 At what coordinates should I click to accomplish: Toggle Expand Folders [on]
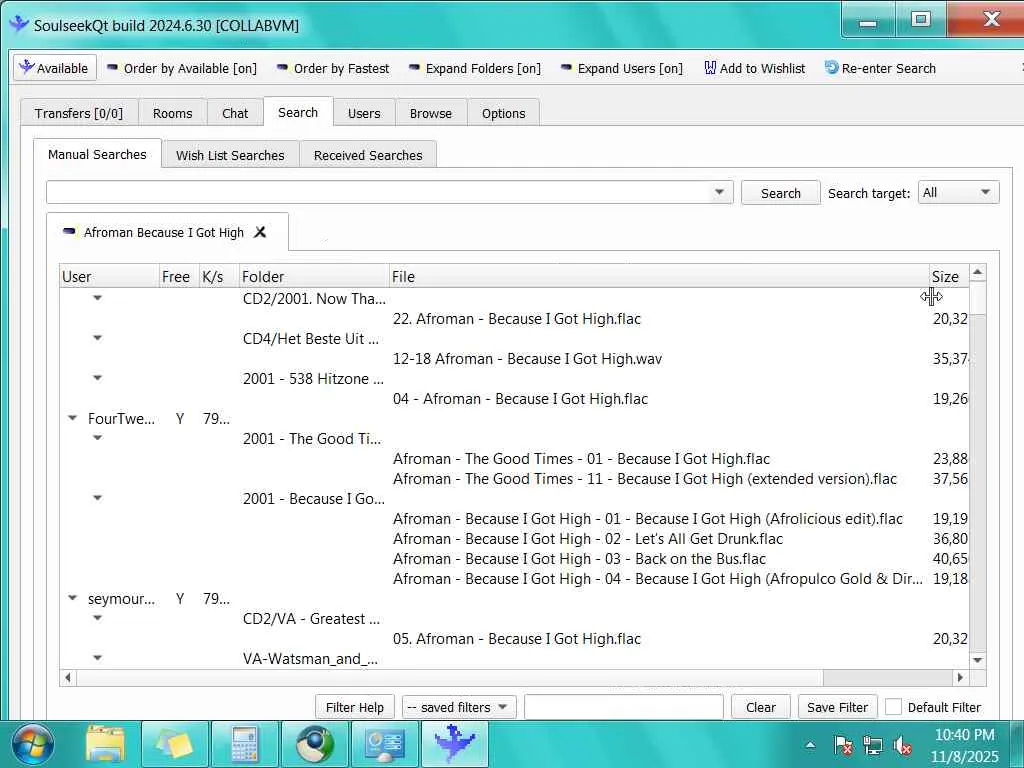click(x=475, y=68)
